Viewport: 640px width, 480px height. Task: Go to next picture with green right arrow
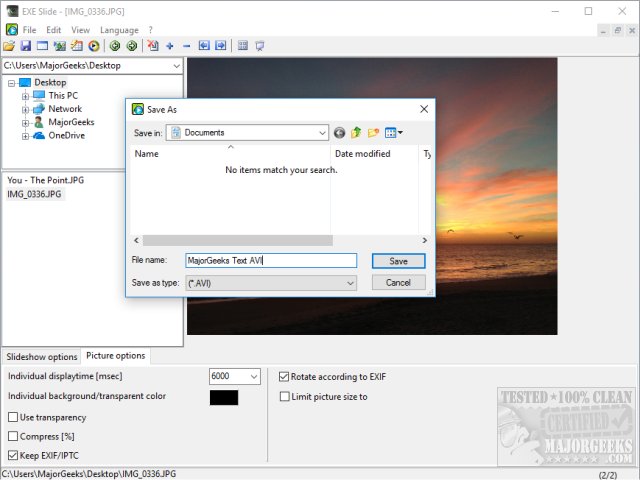point(132,46)
